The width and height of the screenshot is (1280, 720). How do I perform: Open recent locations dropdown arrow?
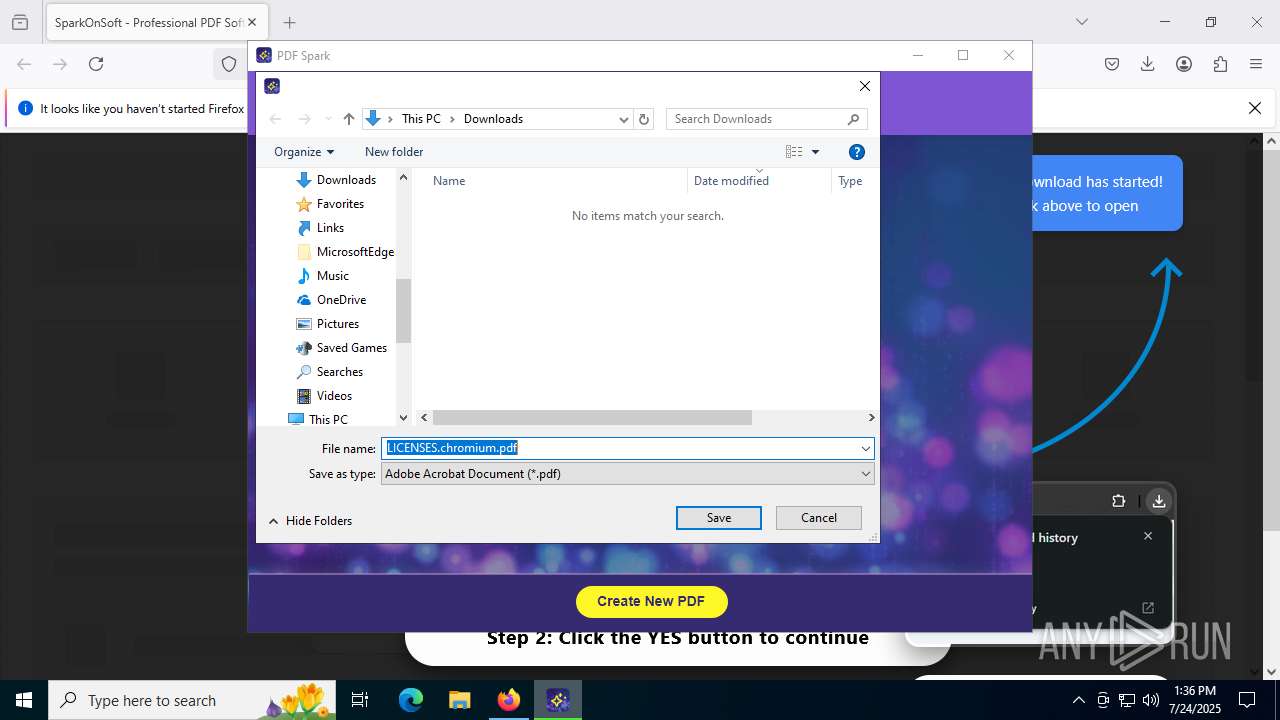click(x=328, y=119)
